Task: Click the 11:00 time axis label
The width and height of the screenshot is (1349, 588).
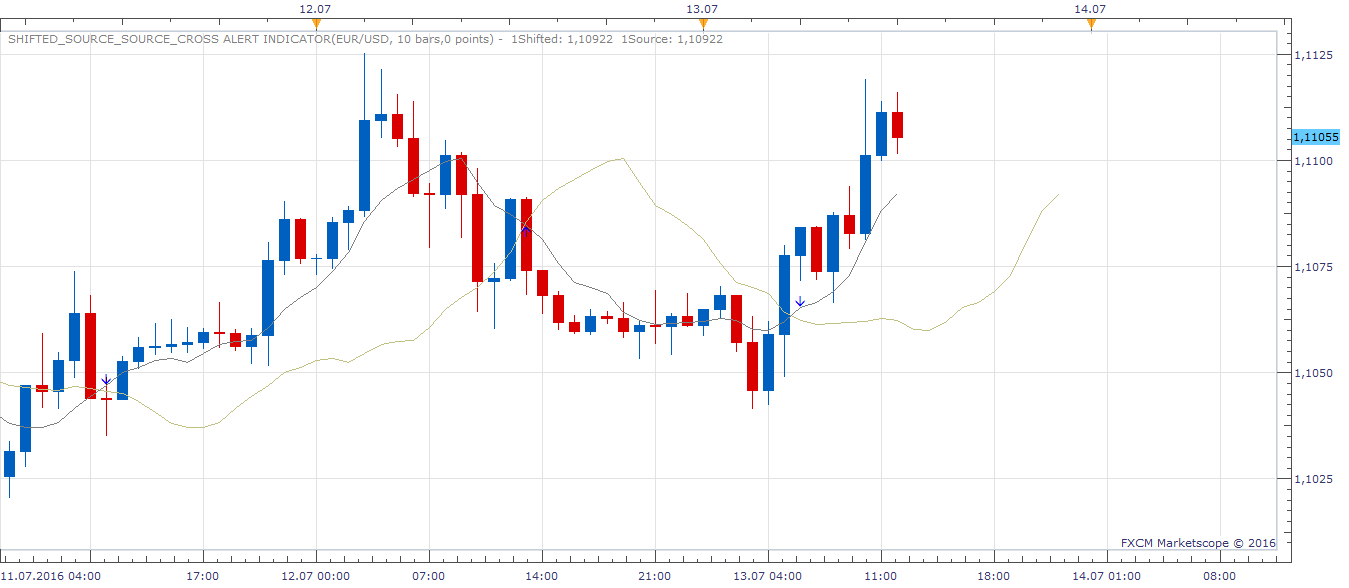Action: (880, 576)
